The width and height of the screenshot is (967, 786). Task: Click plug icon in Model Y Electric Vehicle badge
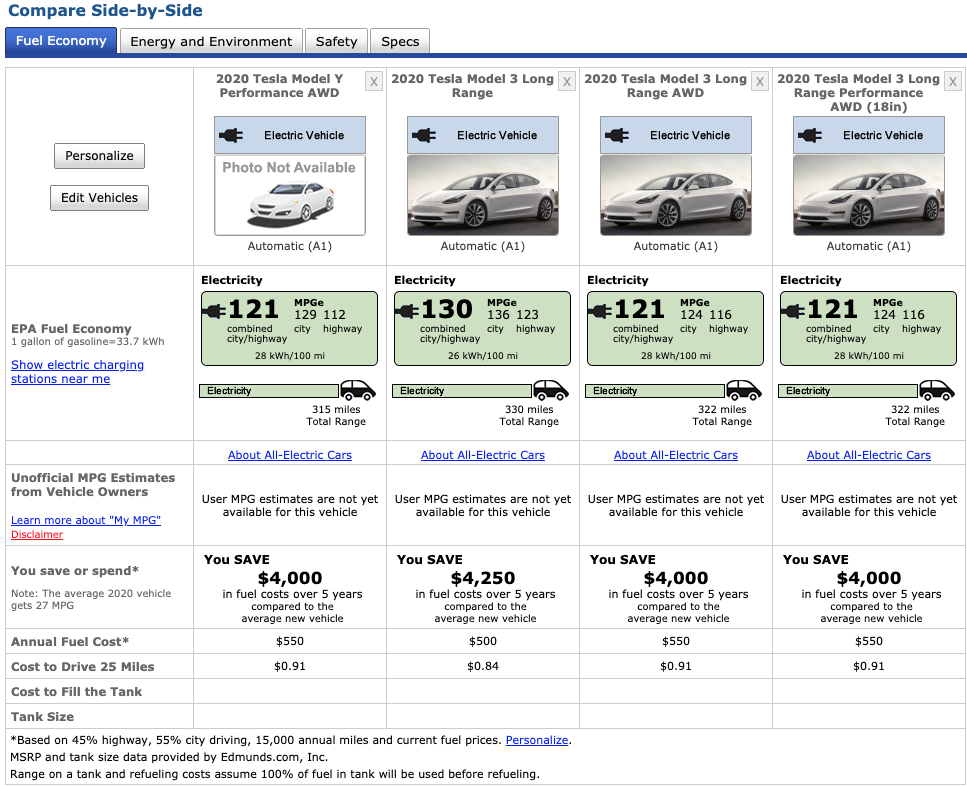(231, 135)
